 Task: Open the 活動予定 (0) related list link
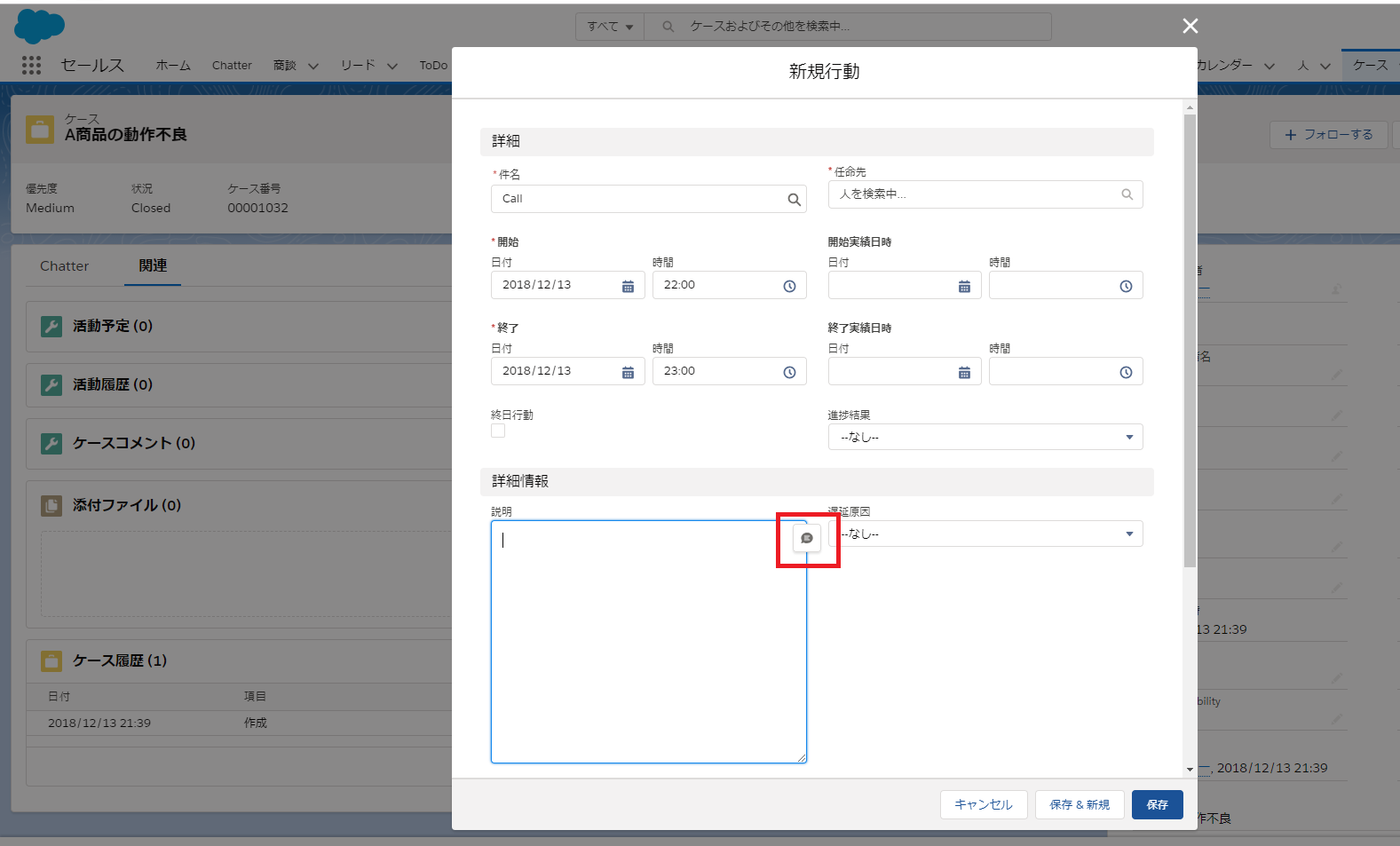pyautogui.click(x=113, y=326)
